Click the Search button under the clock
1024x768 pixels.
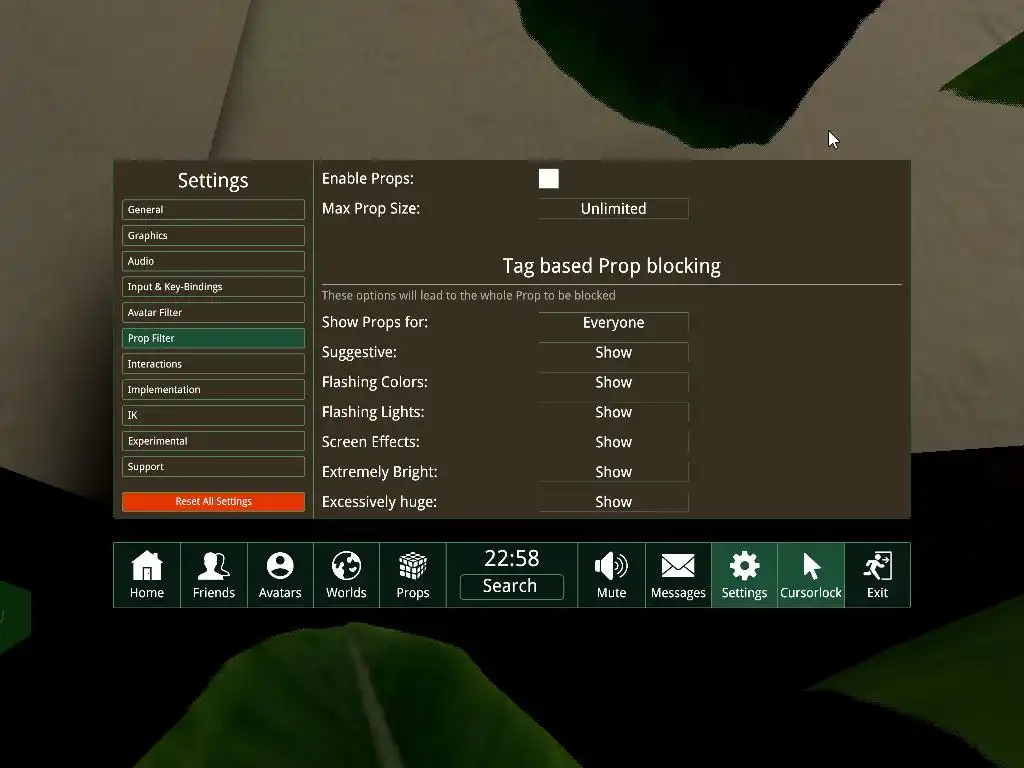[511, 586]
